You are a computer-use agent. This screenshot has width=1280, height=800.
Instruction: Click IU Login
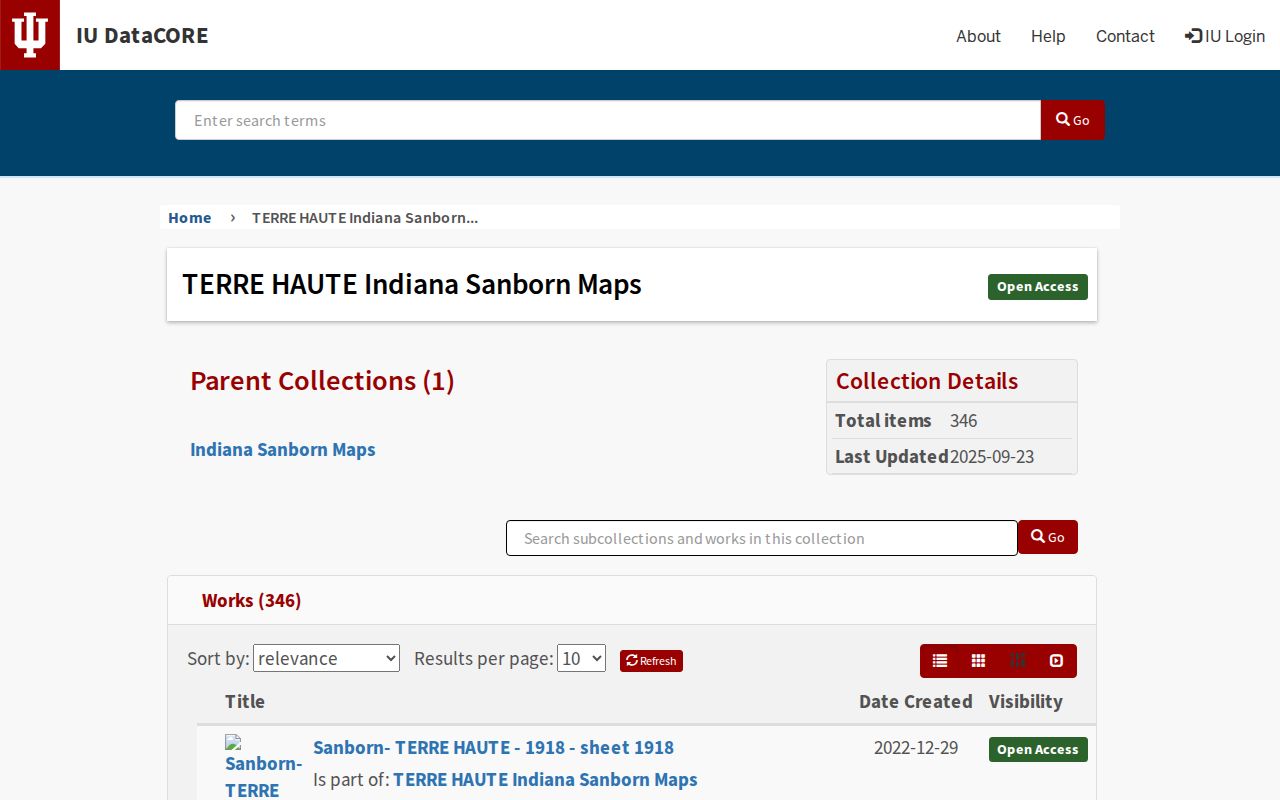point(1225,36)
